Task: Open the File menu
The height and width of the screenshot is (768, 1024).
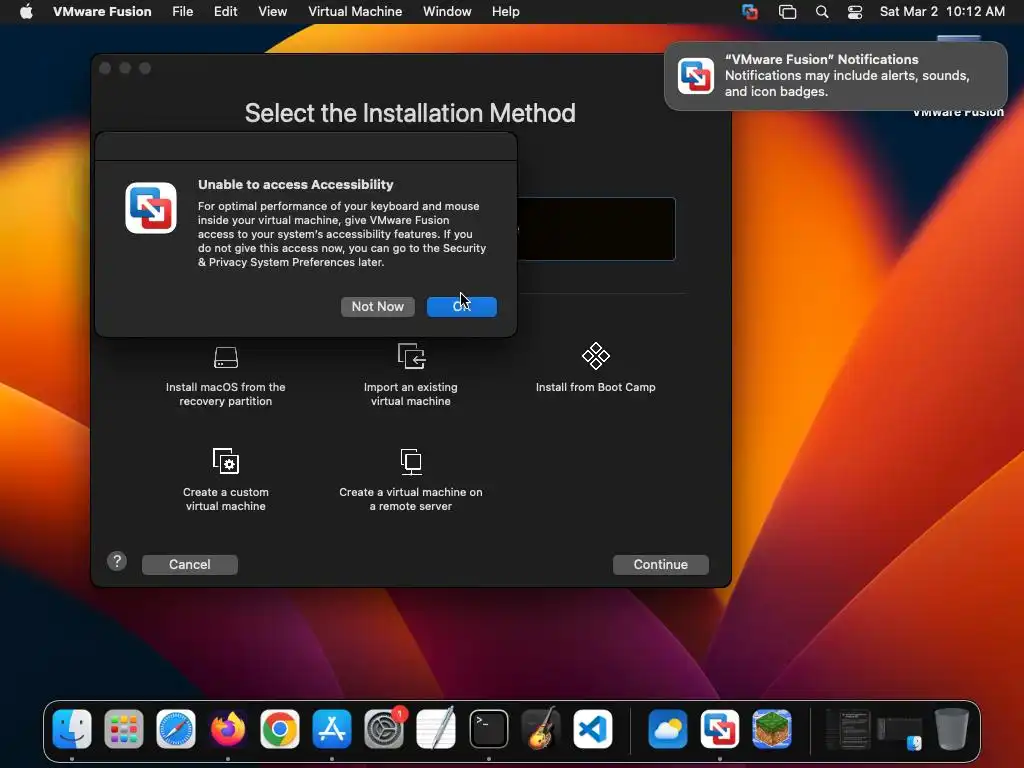Action: [x=182, y=12]
